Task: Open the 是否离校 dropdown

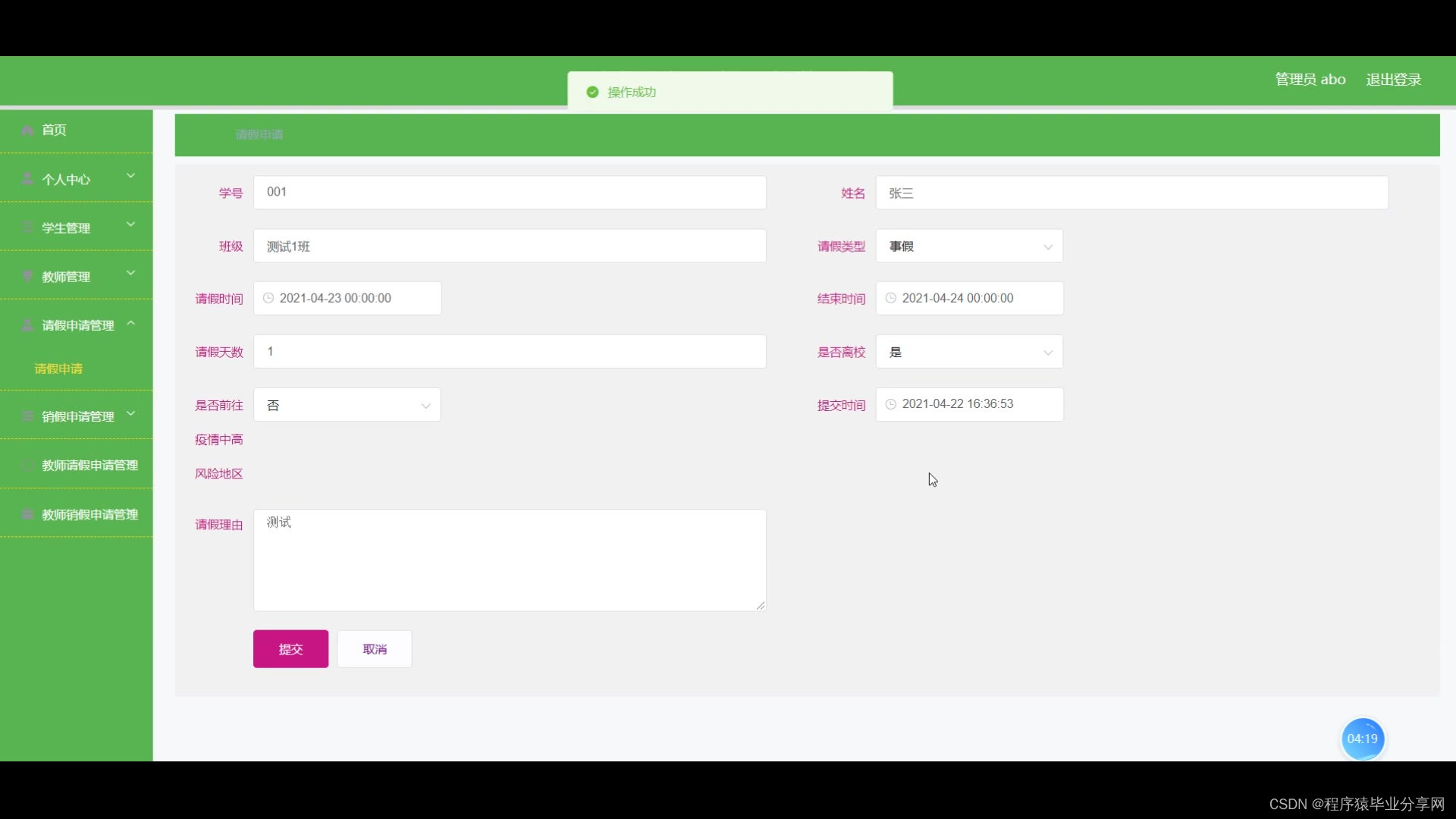Action: pos(969,352)
